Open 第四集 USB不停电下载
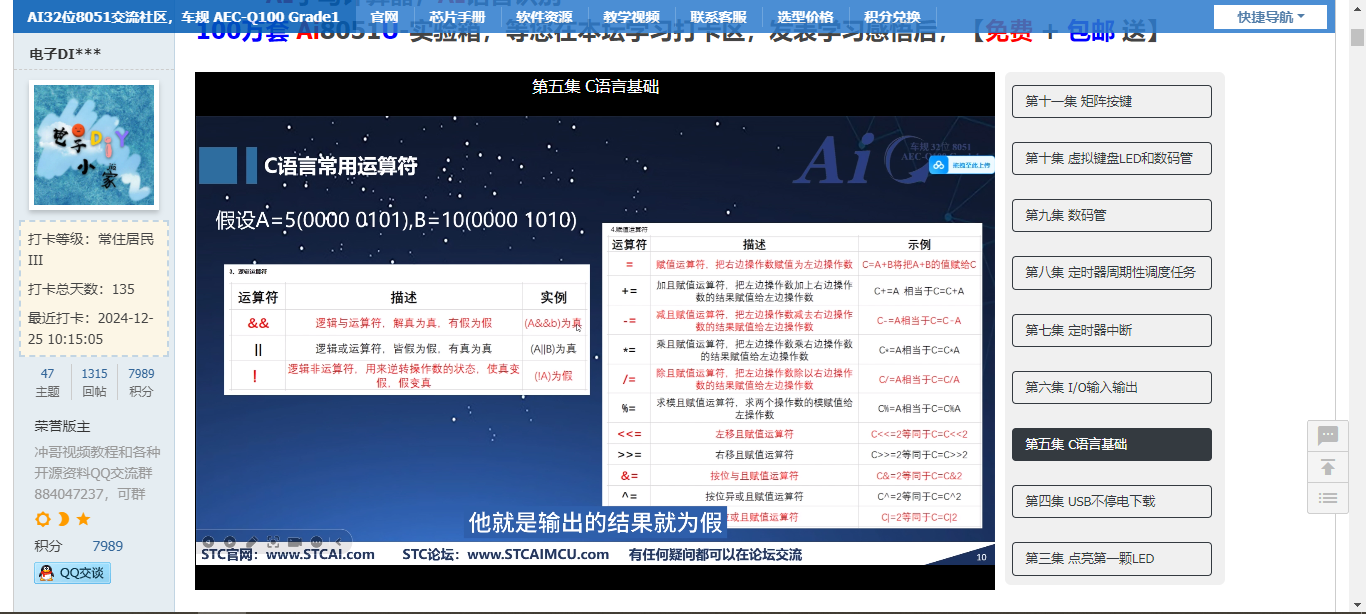Viewport: 1366px width, 614px height. (x=1112, y=501)
